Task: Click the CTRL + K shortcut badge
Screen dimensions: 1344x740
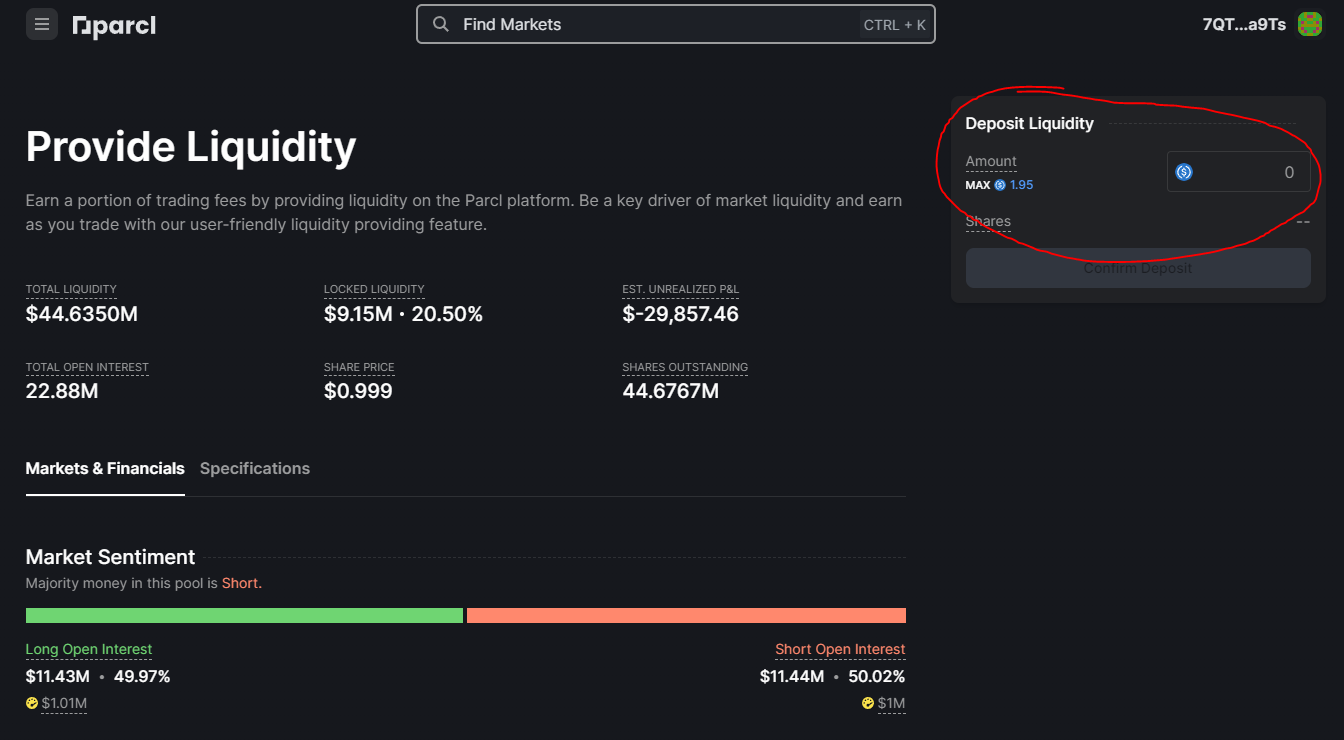Action: 894,25
